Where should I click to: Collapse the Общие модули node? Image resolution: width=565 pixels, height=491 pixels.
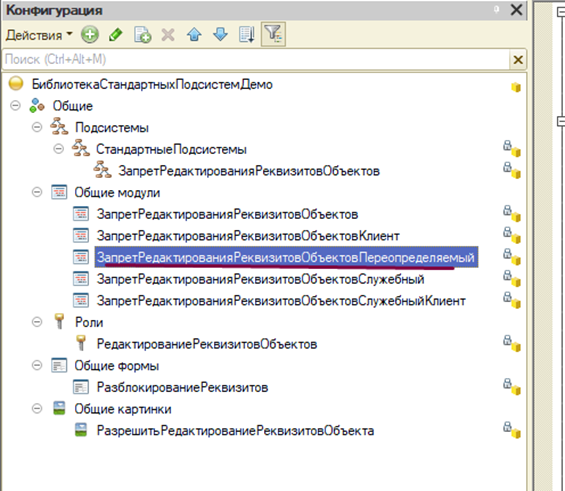(37, 192)
